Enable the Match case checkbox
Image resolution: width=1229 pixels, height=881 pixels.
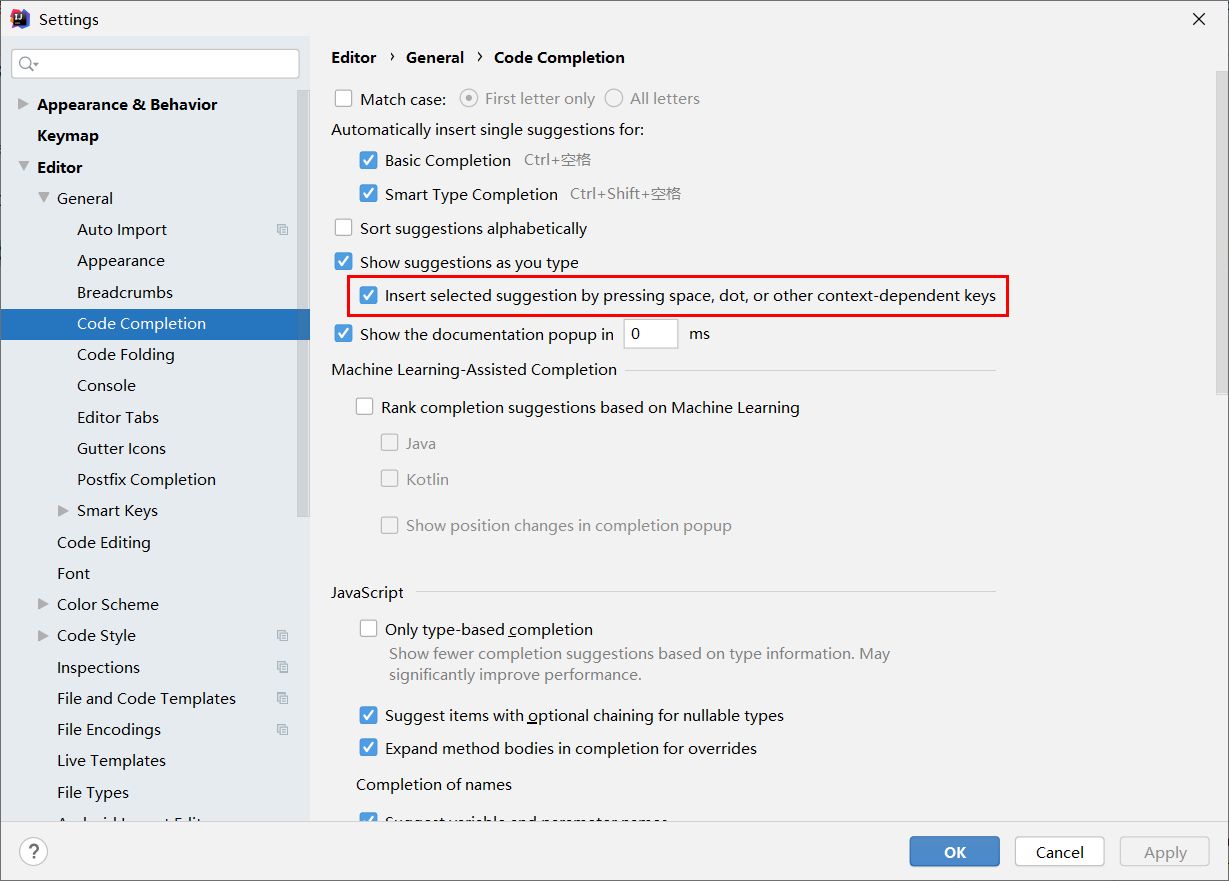[344, 98]
